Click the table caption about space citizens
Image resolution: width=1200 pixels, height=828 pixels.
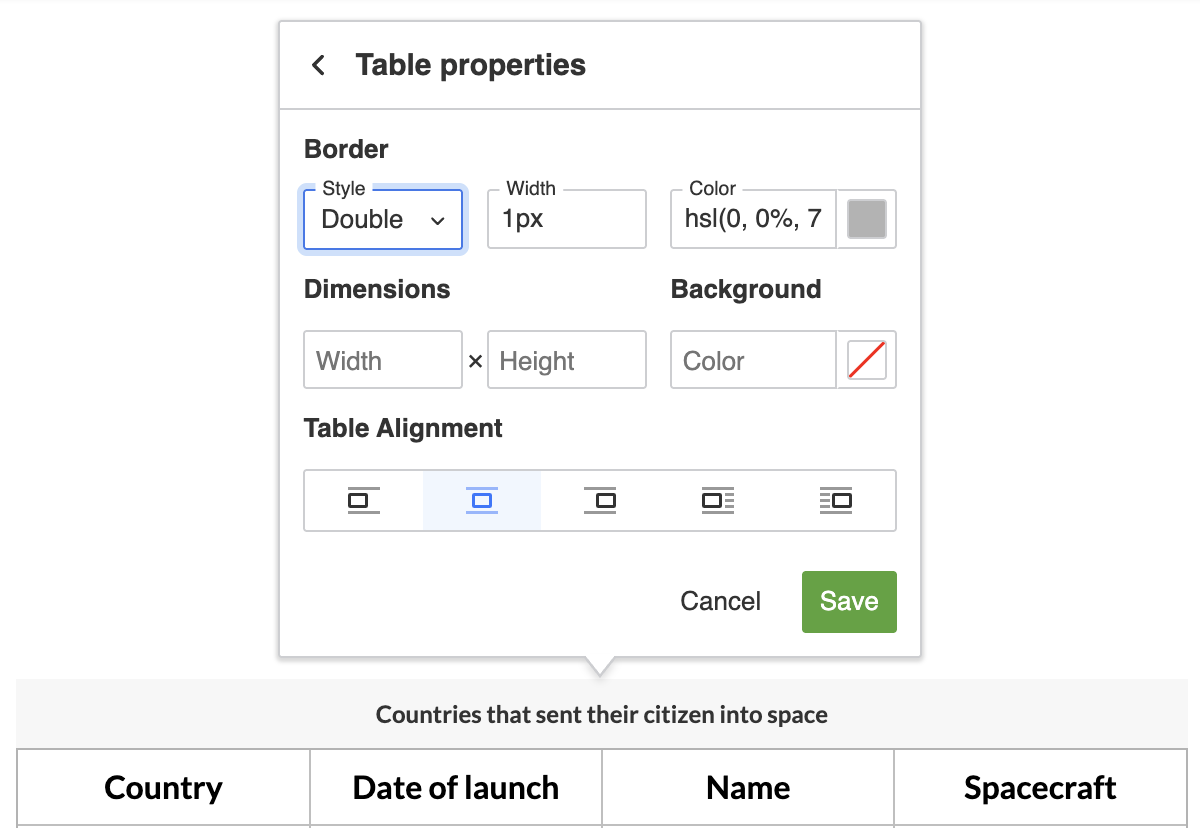(x=601, y=714)
